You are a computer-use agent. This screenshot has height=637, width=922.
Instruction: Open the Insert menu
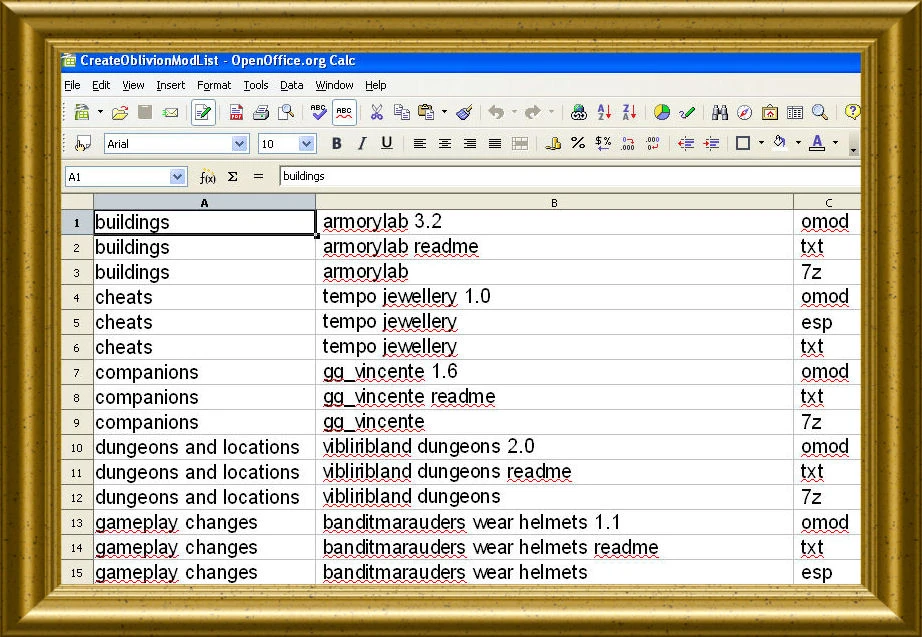pyautogui.click(x=171, y=85)
